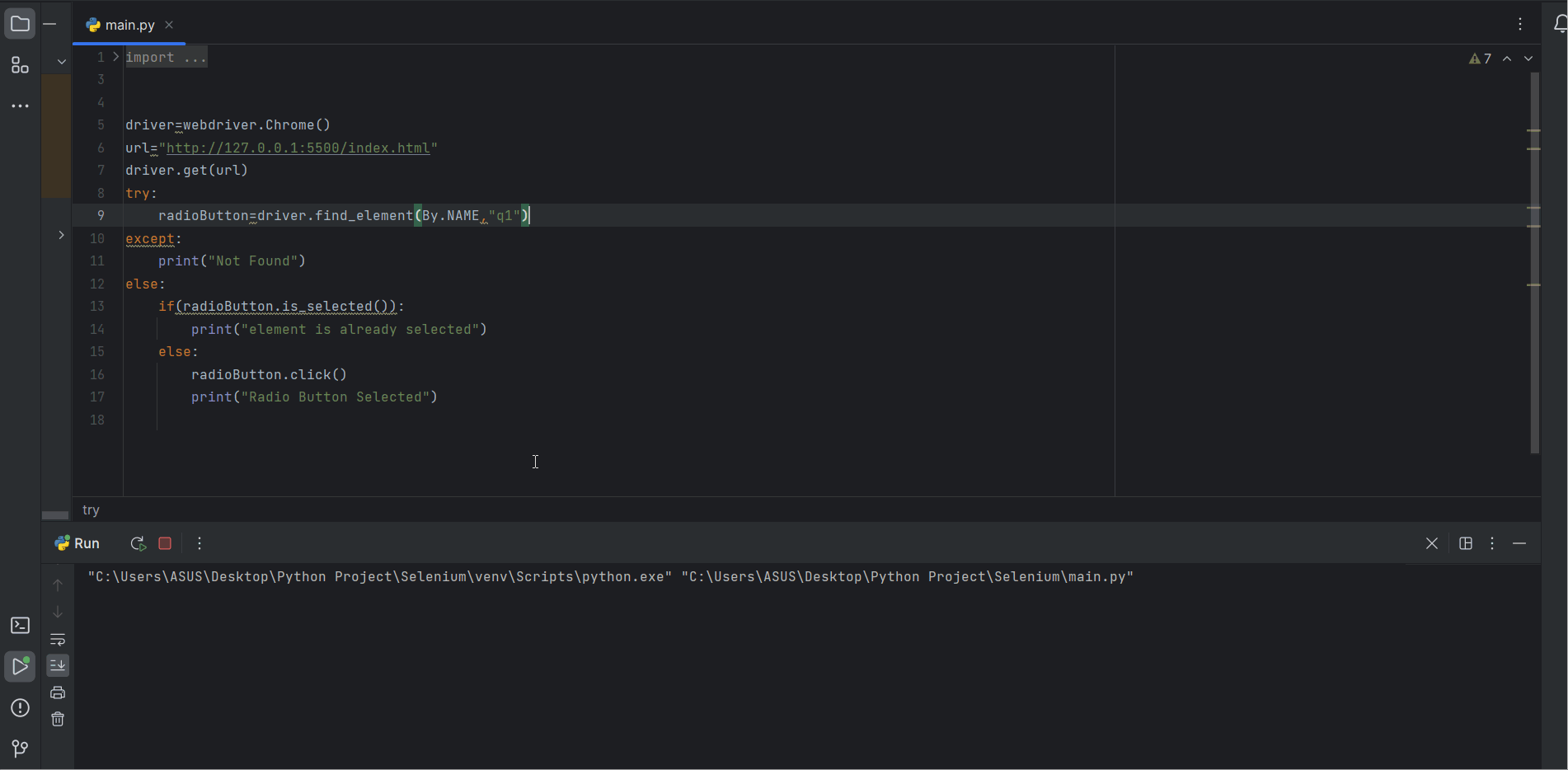Image resolution: width=1568 pixels, height=770 pixels.
Task: Open more tool windows ellipsis menu
Action: click(x=20, y=106)
